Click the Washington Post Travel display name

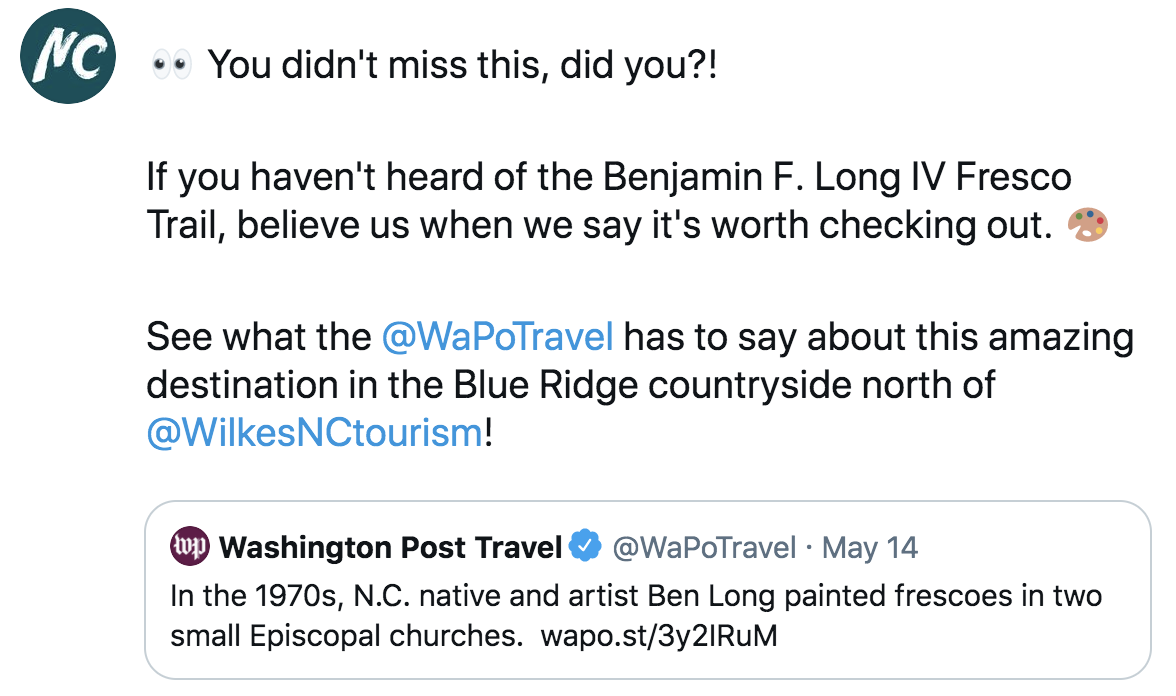[x=390, y=547]
